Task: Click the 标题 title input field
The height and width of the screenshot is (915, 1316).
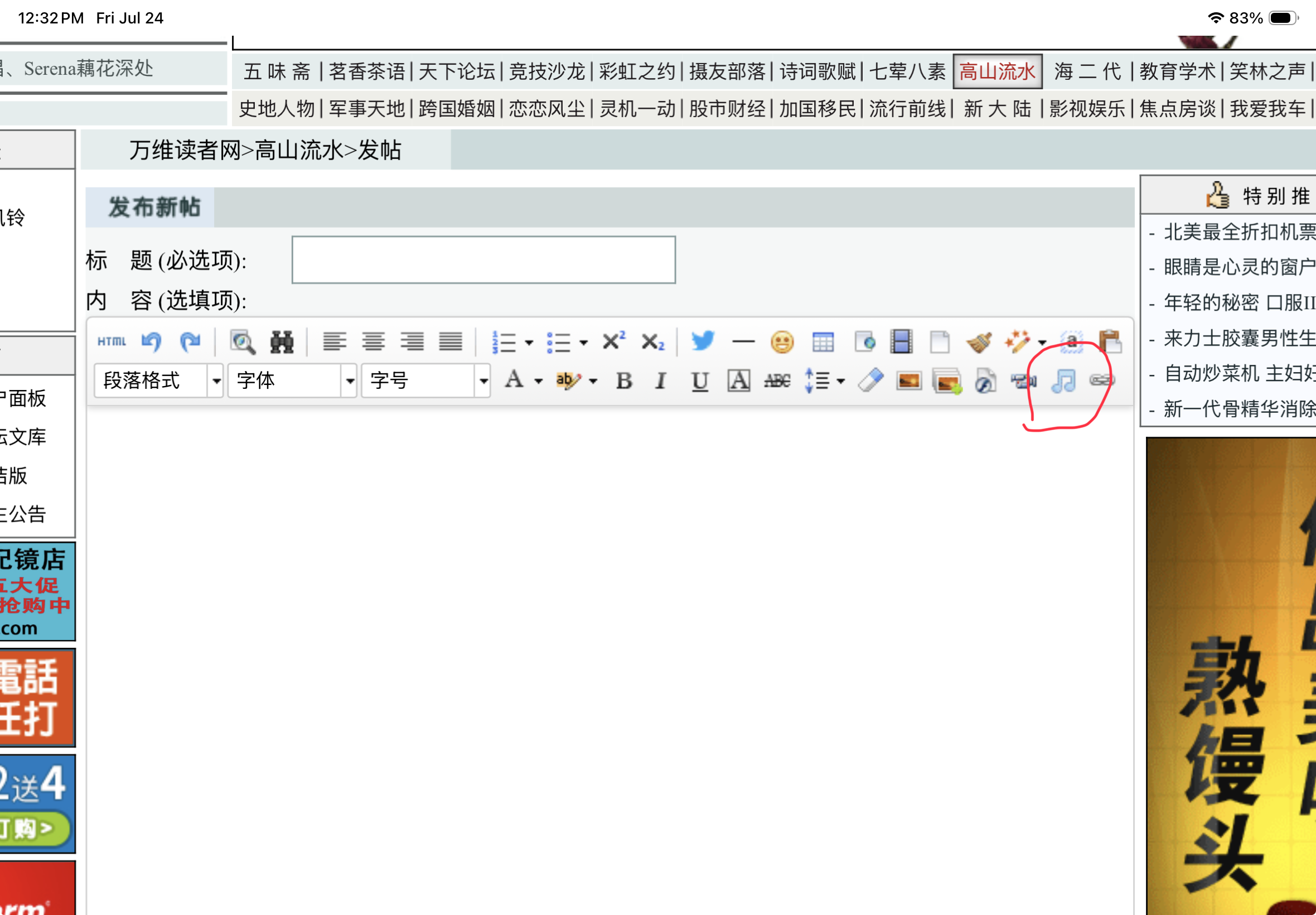Action: click(483, 259)
